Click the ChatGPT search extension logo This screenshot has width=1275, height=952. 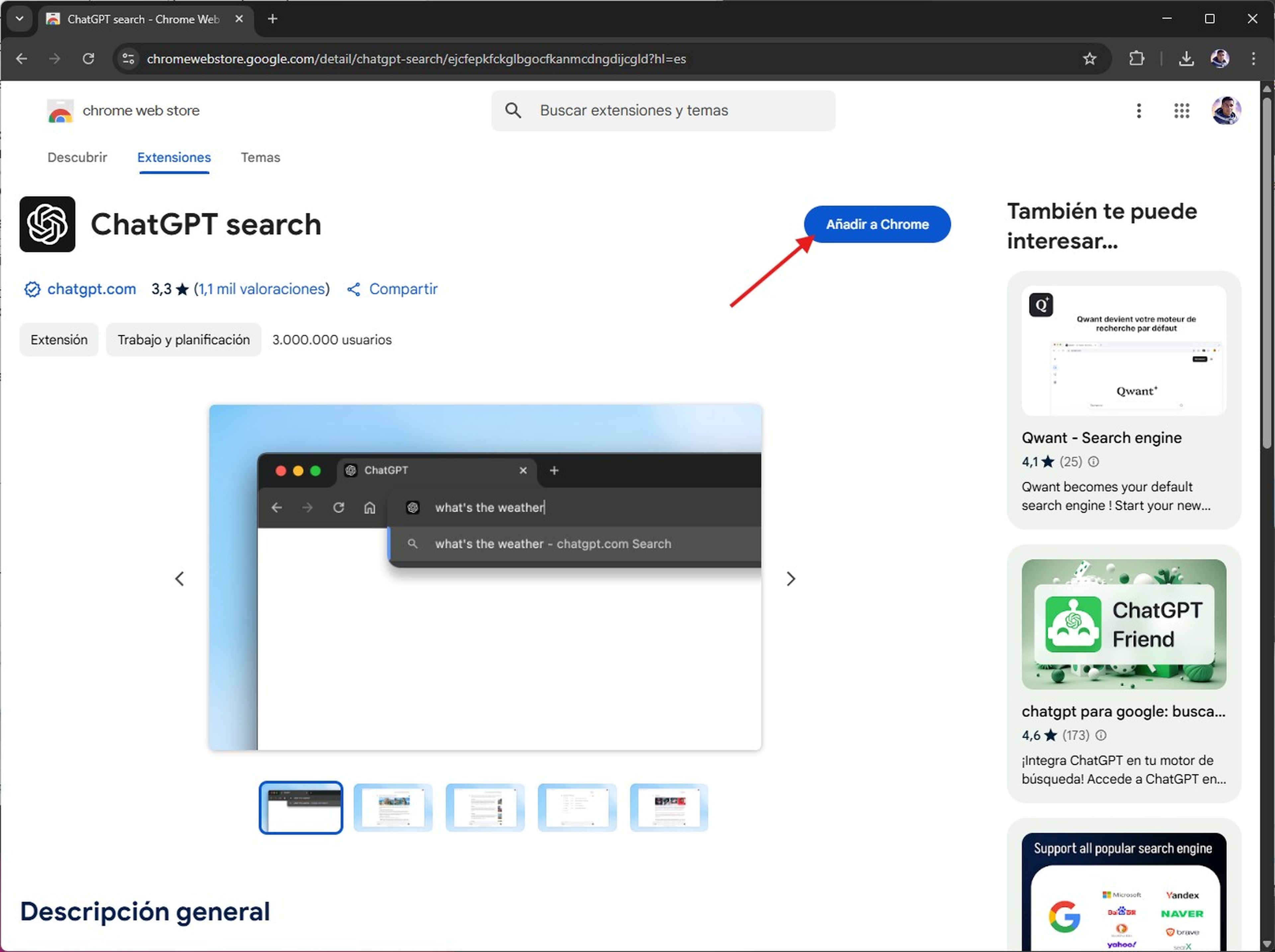coord(47,224)
